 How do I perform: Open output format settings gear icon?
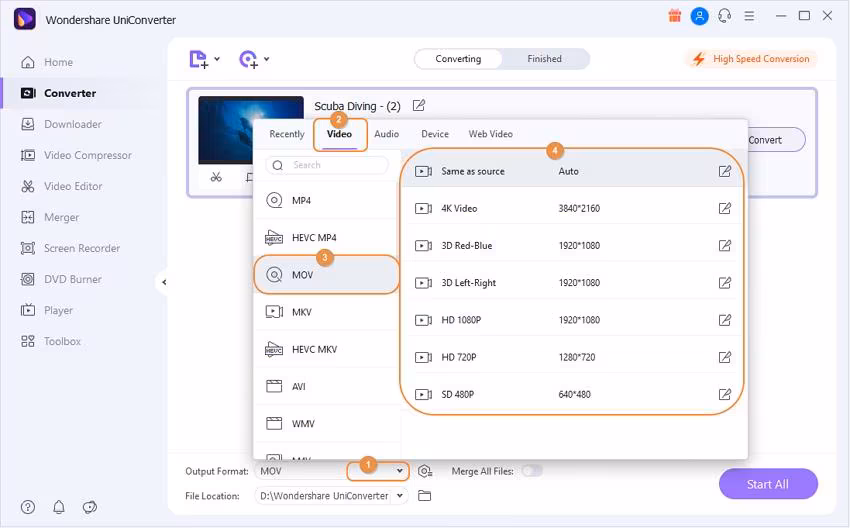(425, 471)
